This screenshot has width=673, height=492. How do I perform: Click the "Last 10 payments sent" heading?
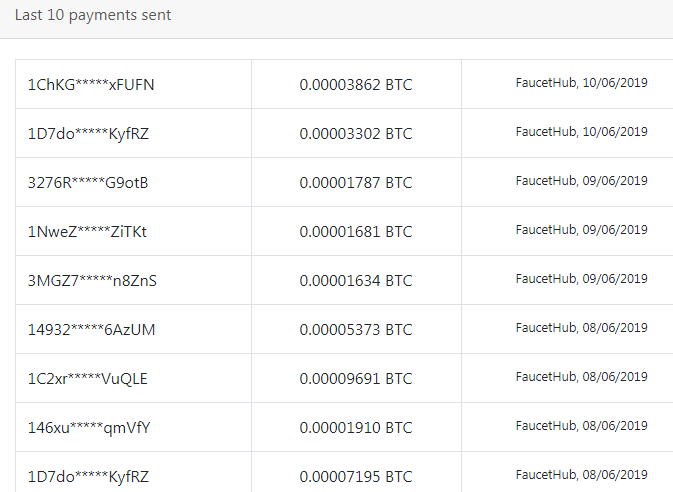92,15
